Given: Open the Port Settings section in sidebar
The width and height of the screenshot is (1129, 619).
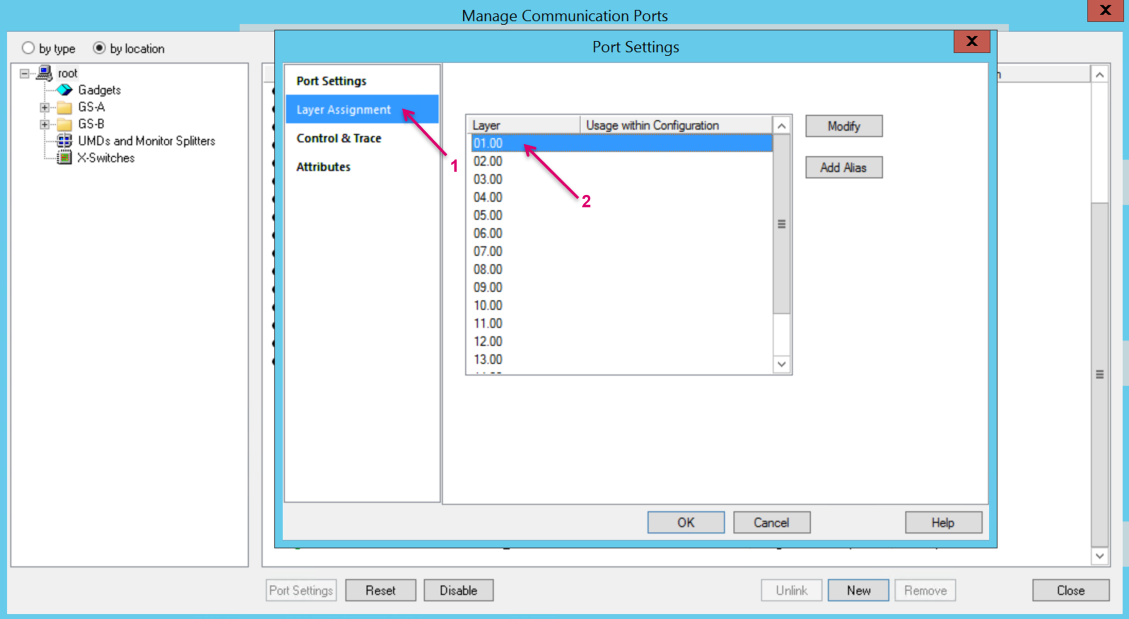Looking at the screenshot, I should (x=331, y=81).
